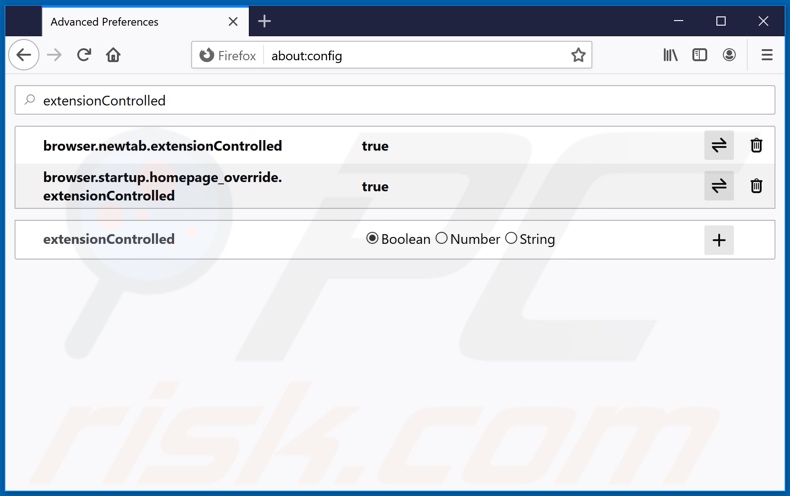Bookmark this page with the star
Screen dimensions: 790x496
(578, 55)
